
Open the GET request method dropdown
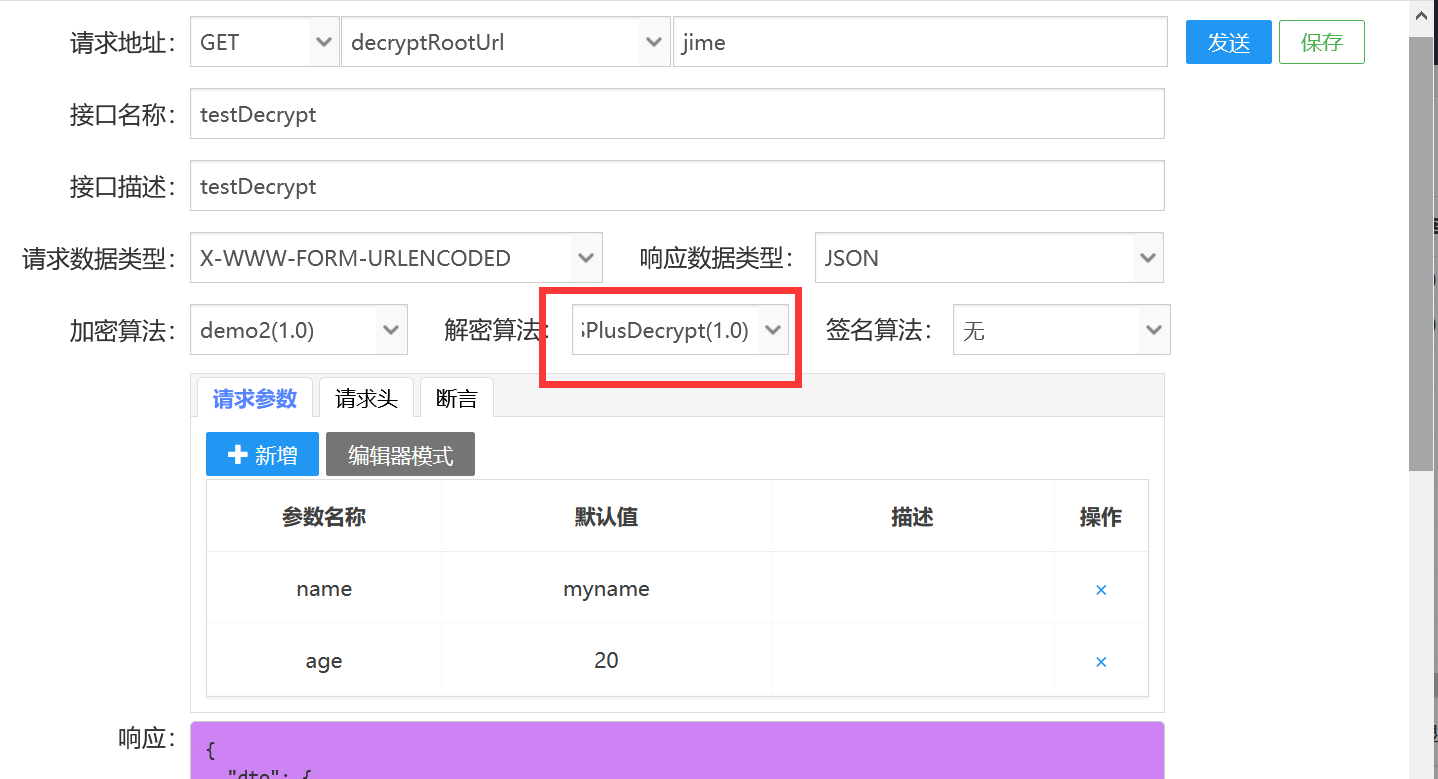(264, 42)
